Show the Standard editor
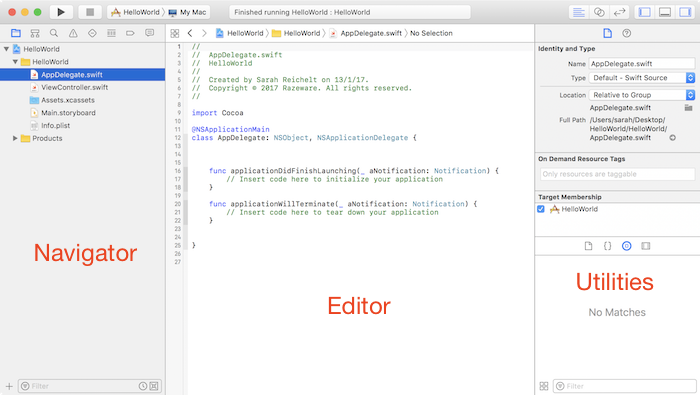 [x=579, y=12]
